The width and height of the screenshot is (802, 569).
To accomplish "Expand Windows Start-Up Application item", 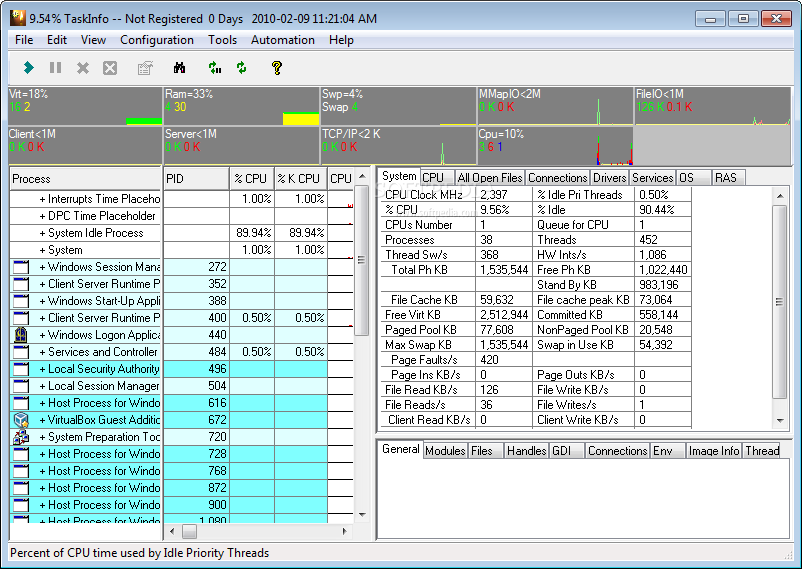I will point(42,301).
